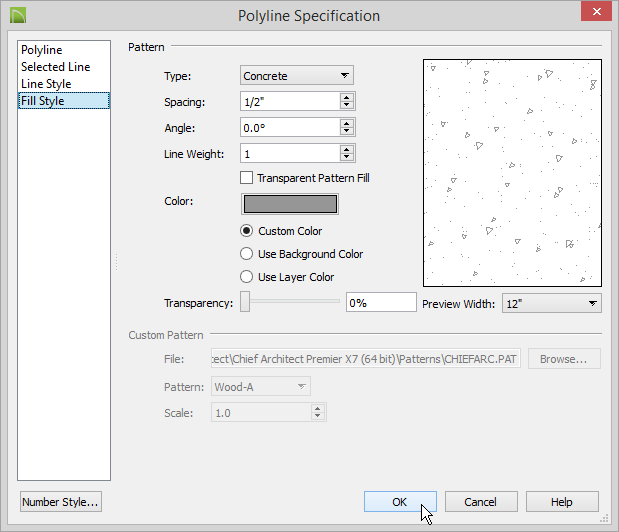
Task: Decrease Line Weight with the down arrow
Action: point(347,157)
